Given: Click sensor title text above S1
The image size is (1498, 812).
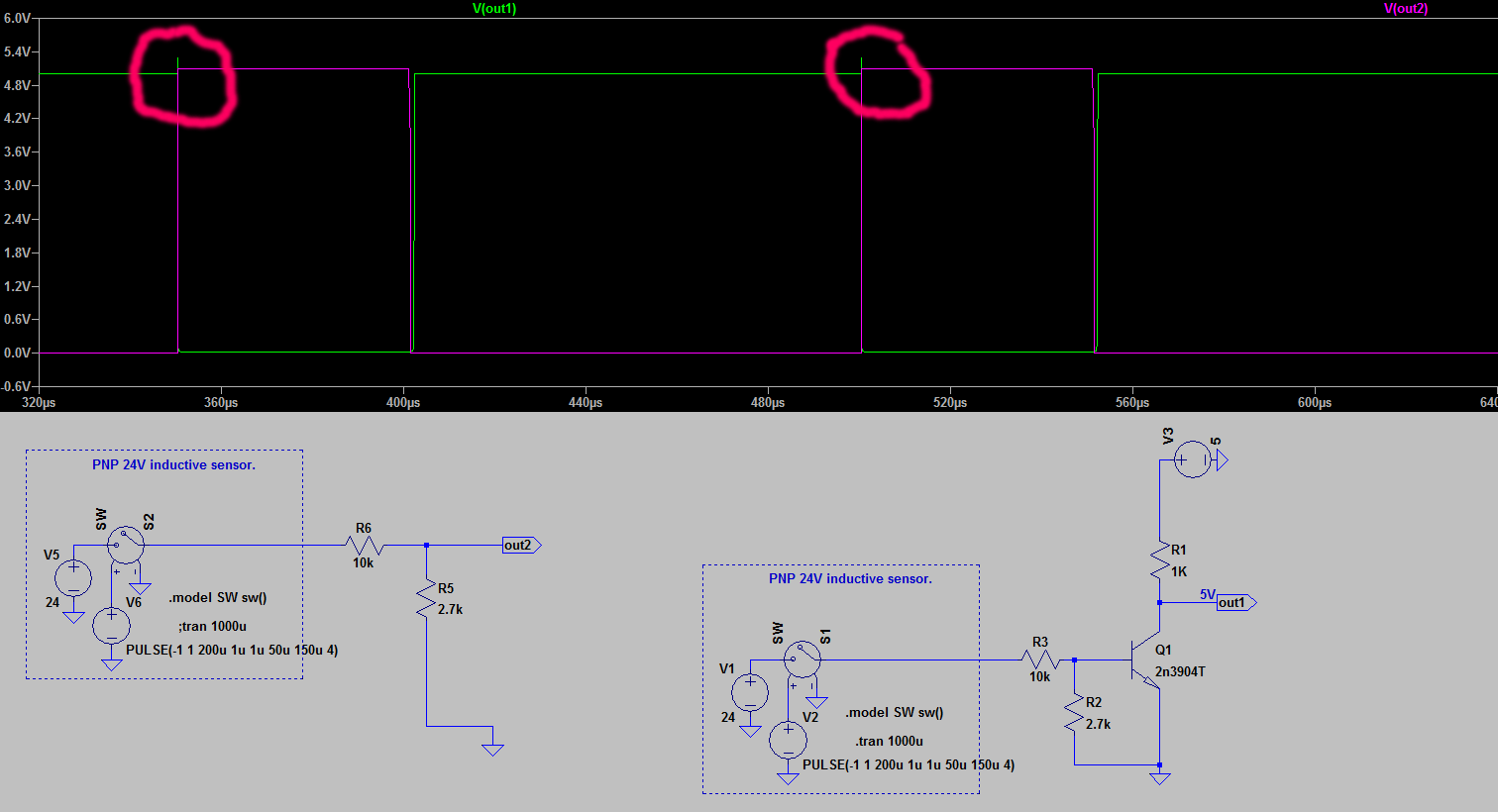Looking at the screenshot, I should (850, 578).
